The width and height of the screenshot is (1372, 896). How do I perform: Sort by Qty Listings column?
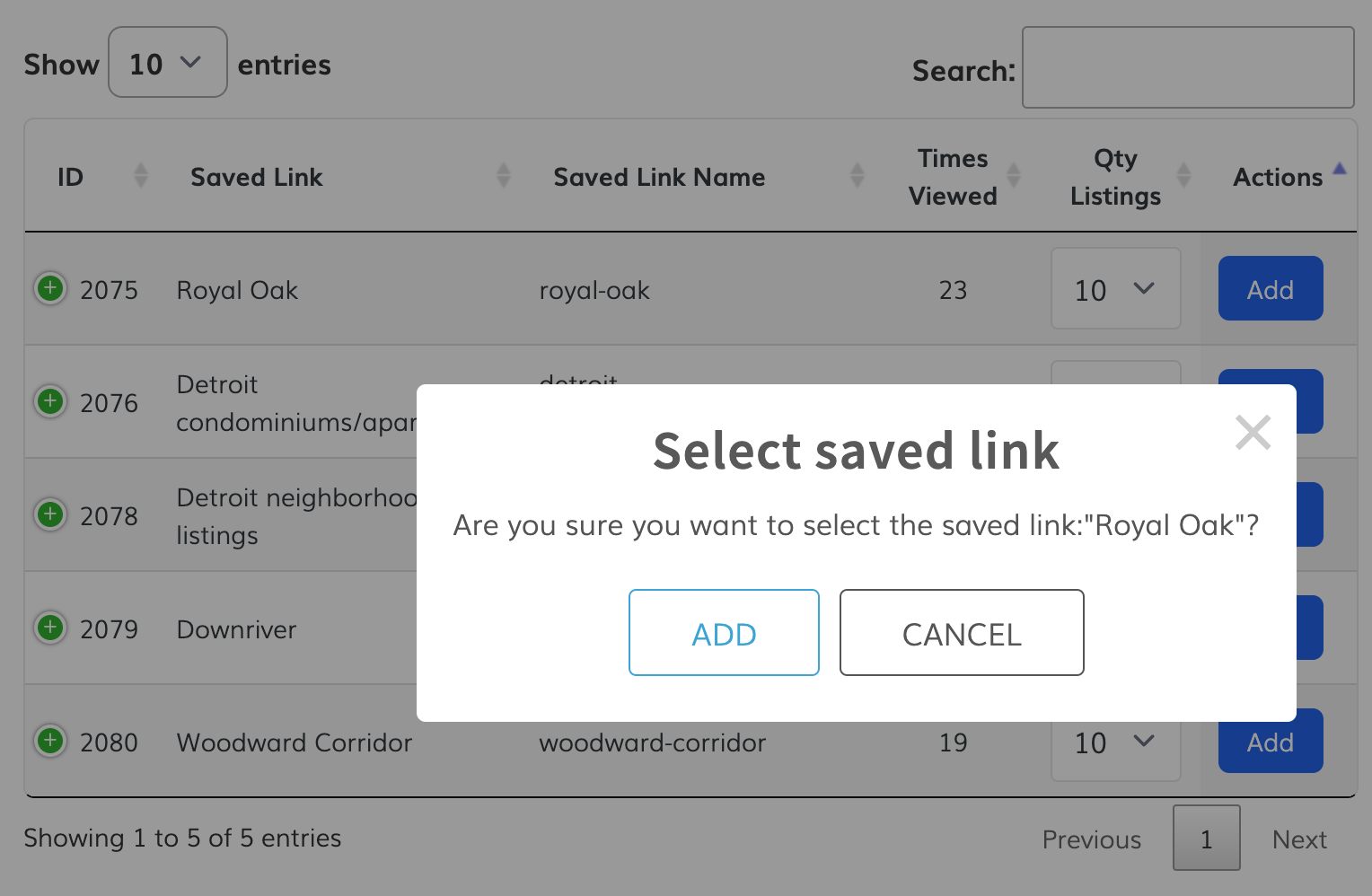(x=1115, y=177)
